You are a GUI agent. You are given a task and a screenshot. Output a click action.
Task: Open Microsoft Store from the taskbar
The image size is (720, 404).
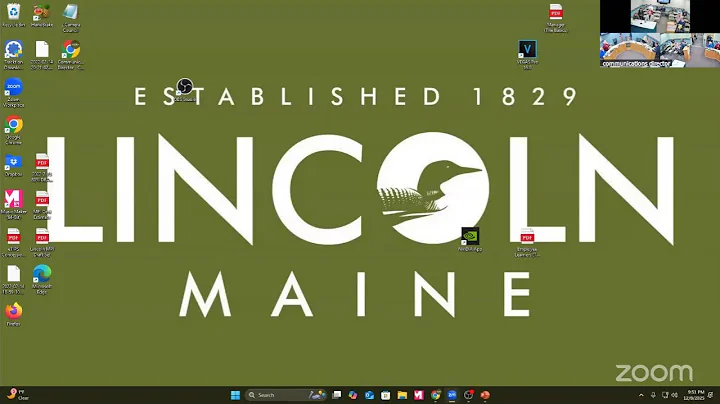[x=386, y=395]
